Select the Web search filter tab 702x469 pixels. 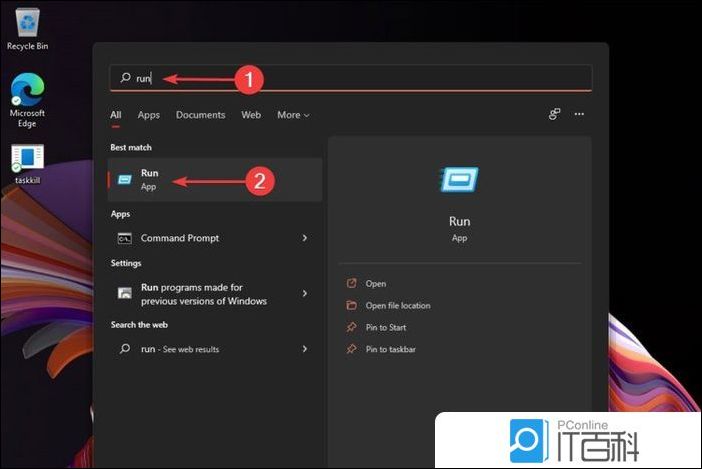pyautogui.click(x=251, y=115)
